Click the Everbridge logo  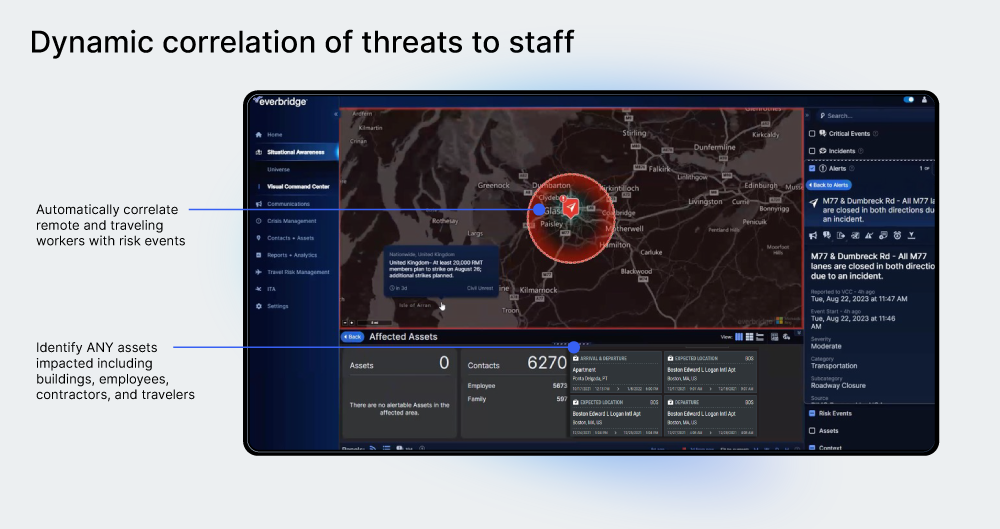pyautogui.click(x=280, y=101)
